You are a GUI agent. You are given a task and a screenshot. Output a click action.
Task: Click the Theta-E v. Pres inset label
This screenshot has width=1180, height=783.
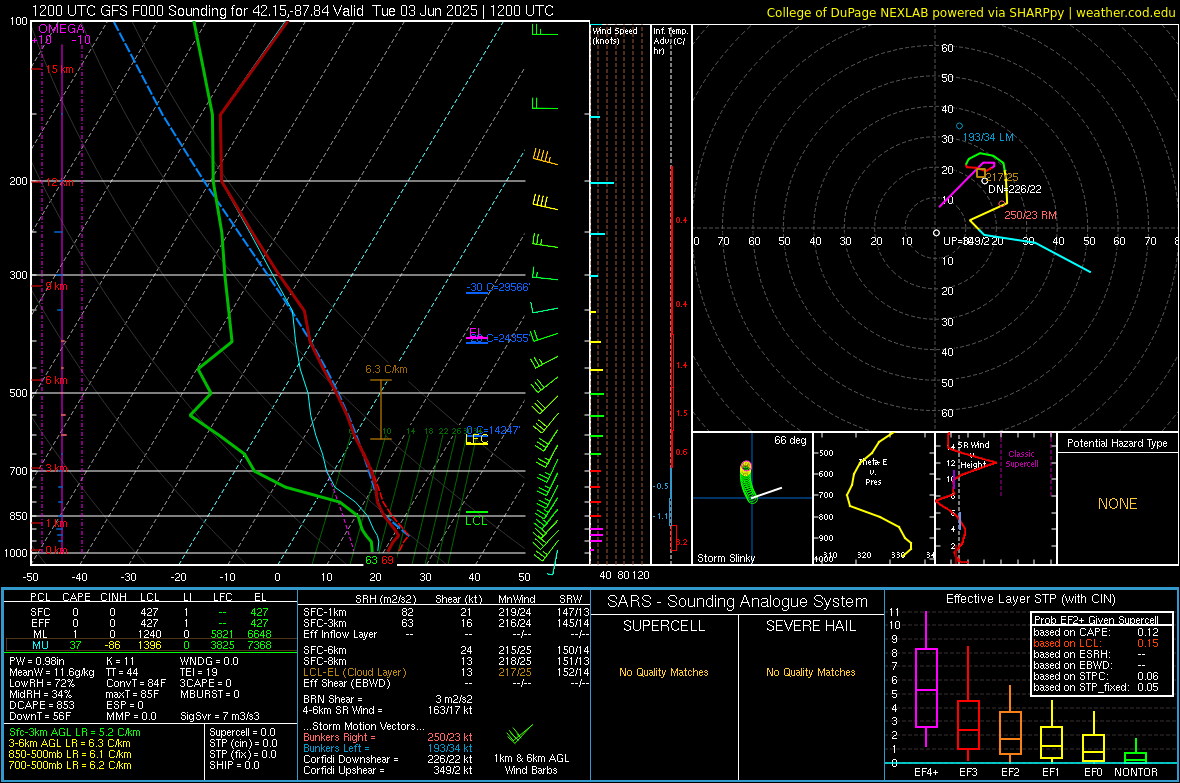click(x=873, y=471)
